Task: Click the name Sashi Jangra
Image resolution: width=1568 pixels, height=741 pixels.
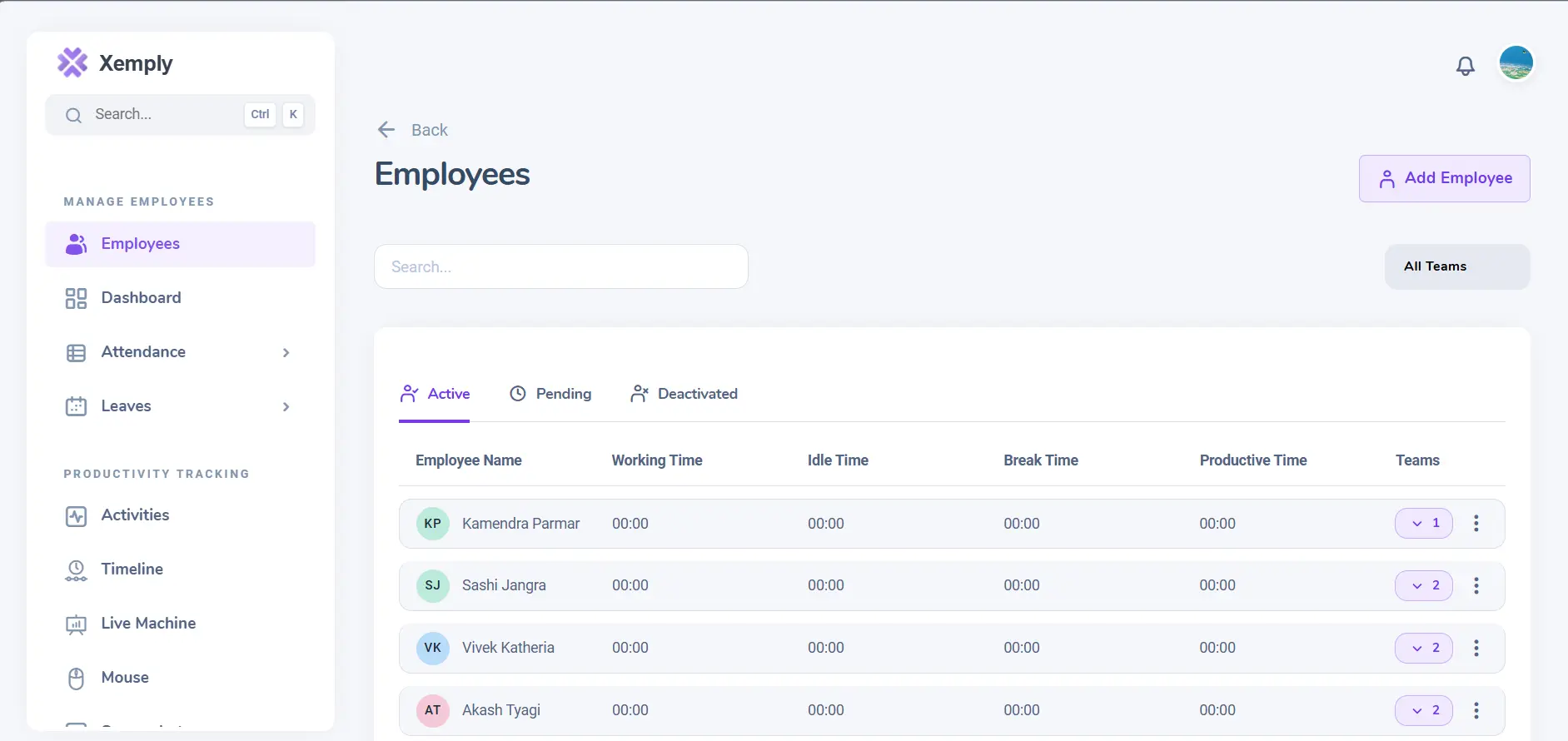Action: click(x=505, y=586)
